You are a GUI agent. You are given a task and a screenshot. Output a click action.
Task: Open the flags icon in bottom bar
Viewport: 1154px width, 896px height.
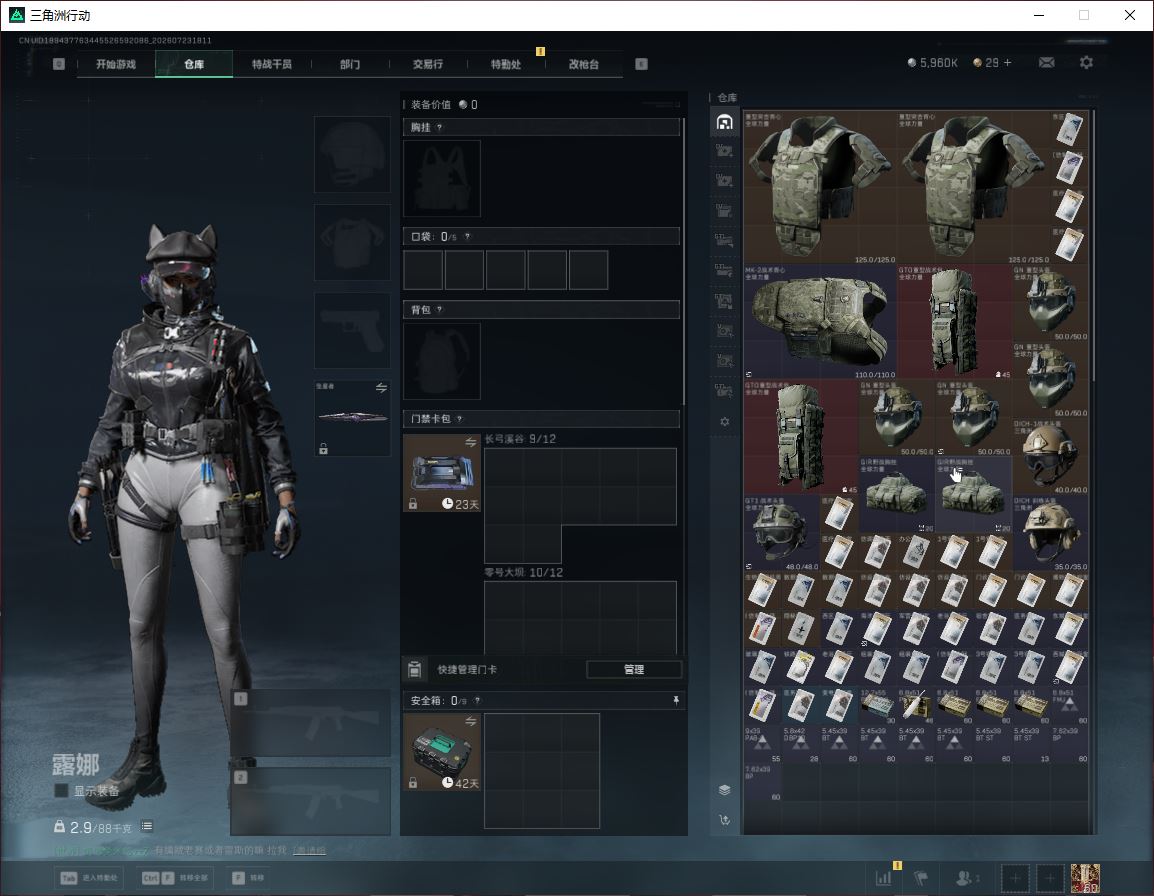tap(921, 878)
